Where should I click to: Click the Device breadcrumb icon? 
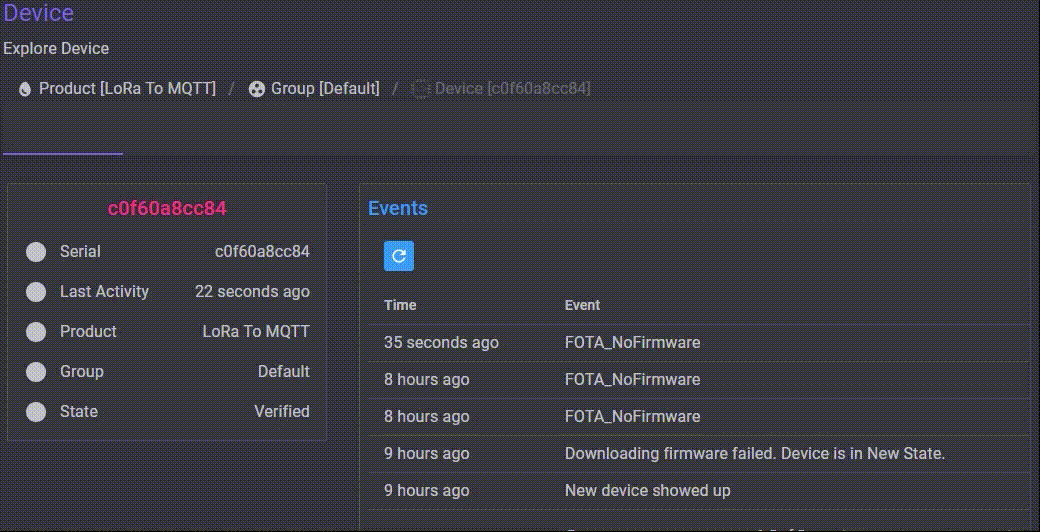tap(421, 89)
